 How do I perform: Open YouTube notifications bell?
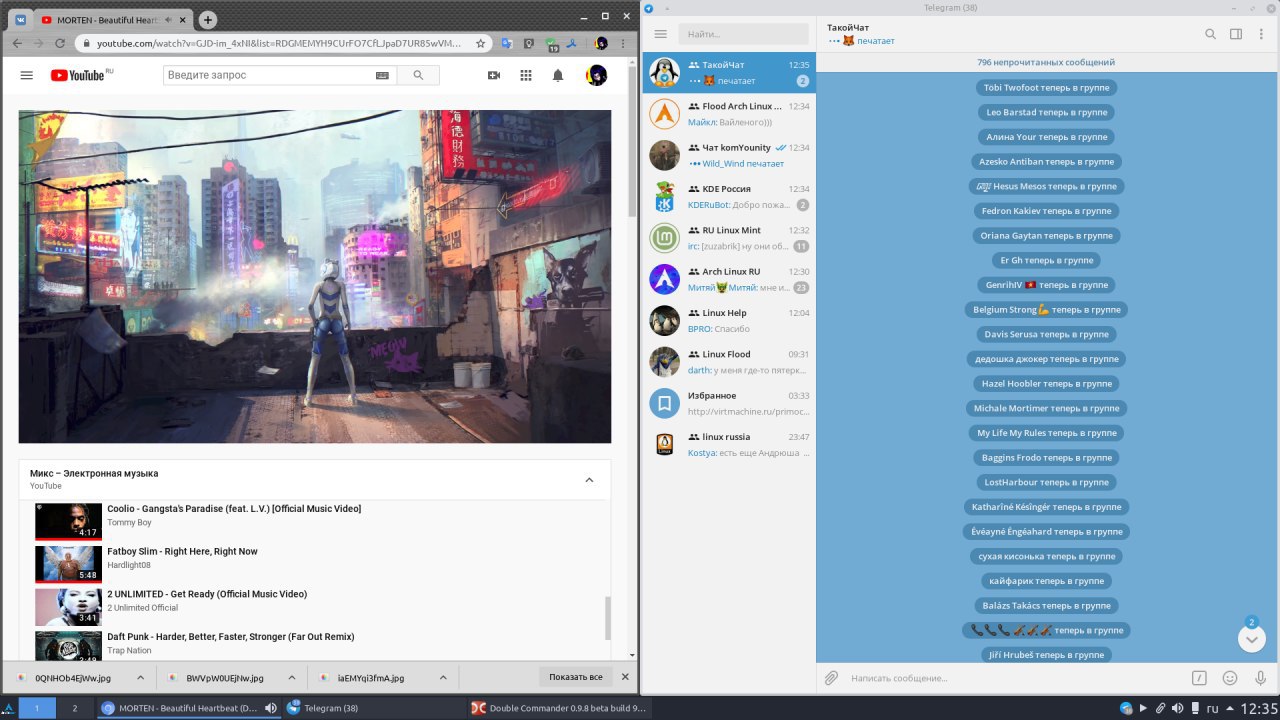[x=558, y=75]
